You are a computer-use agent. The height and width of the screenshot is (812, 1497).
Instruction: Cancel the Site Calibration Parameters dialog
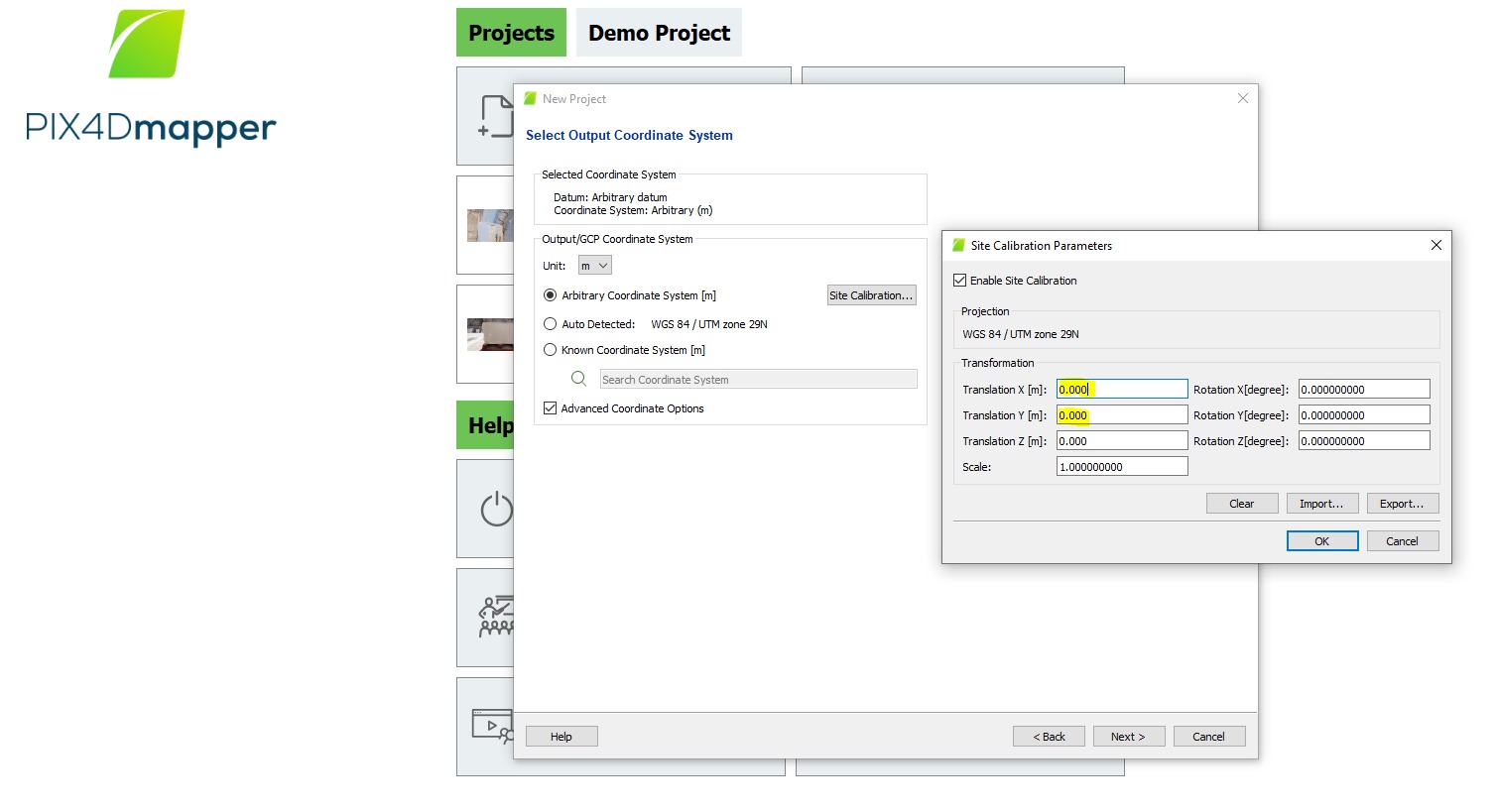pos(1403,541)
